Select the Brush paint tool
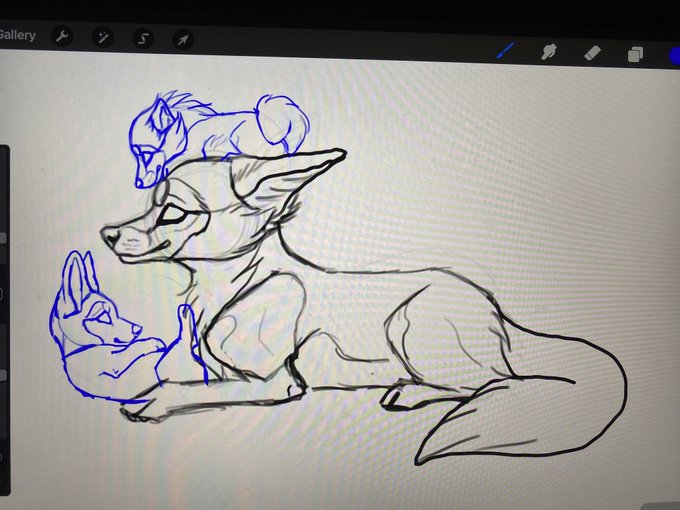 pos(506,51)
